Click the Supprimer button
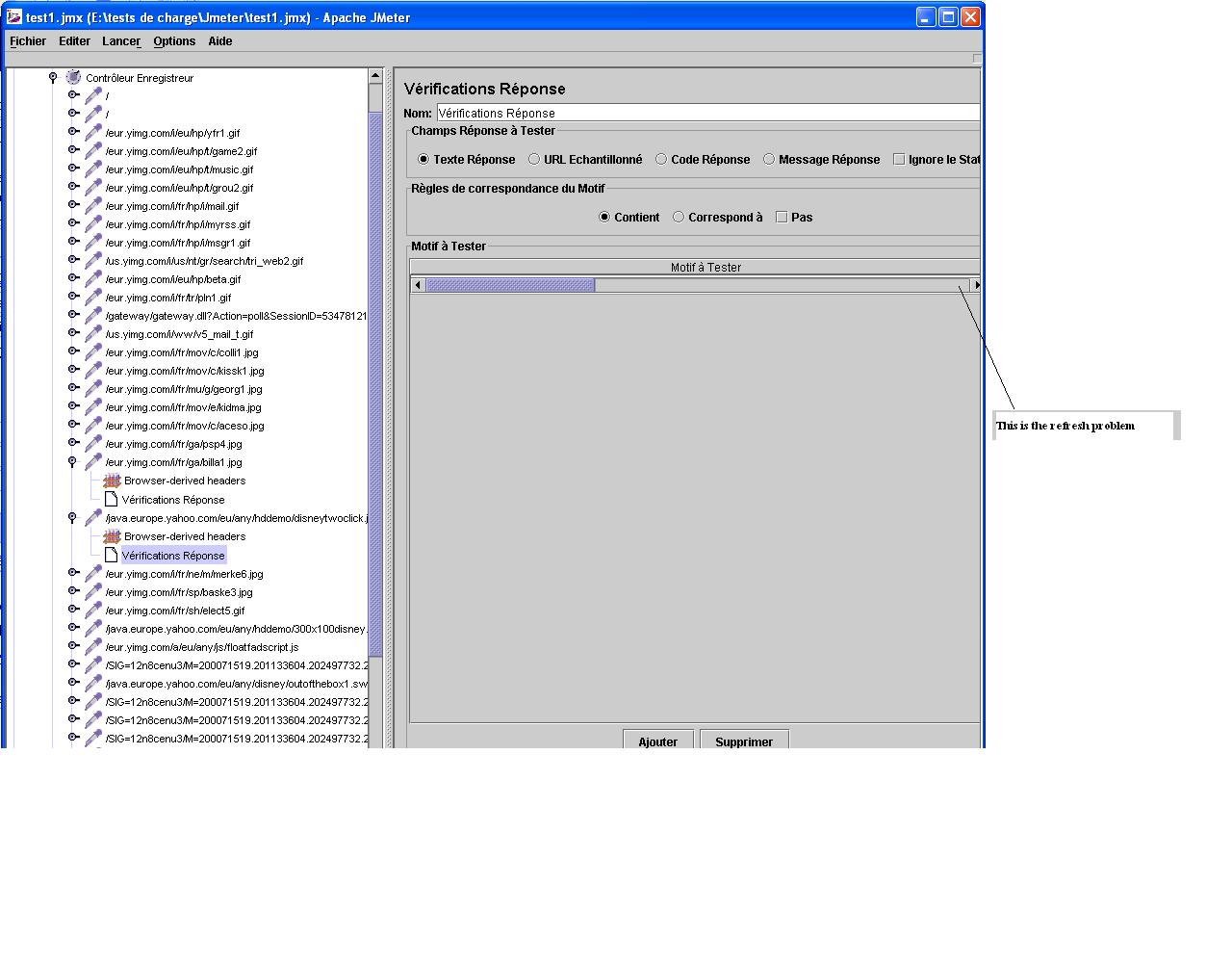Image resolution: width=1232 pixels, height=962 pixels. (x=743, y=741)
